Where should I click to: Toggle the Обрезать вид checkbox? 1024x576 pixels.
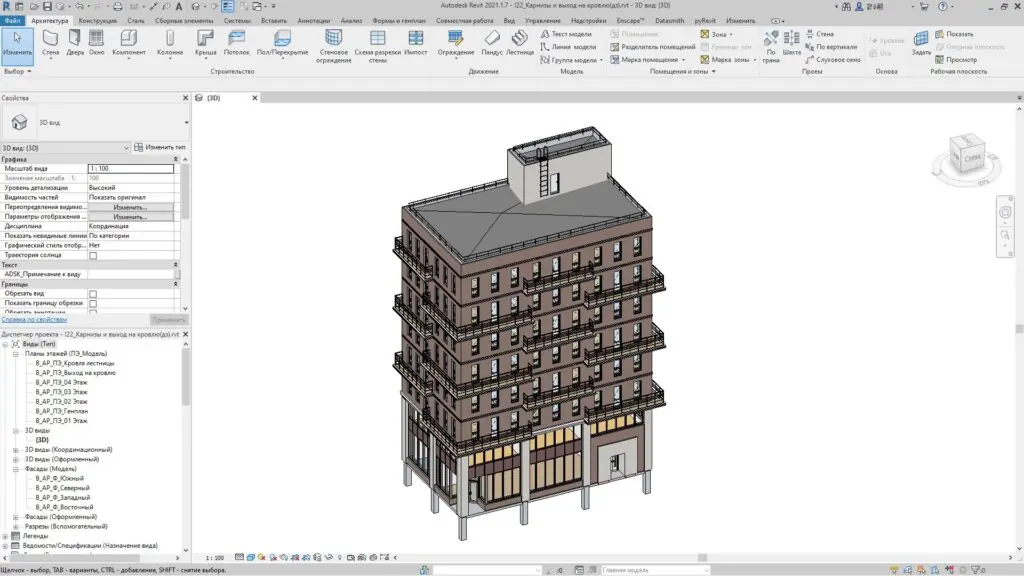point(93,294)
